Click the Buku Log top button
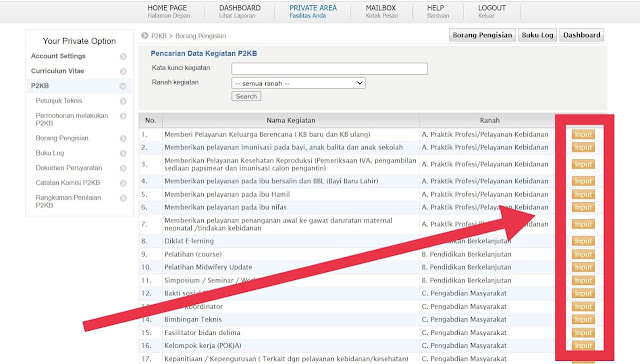This screenshot has width=640, height=364. pos(537,35)
